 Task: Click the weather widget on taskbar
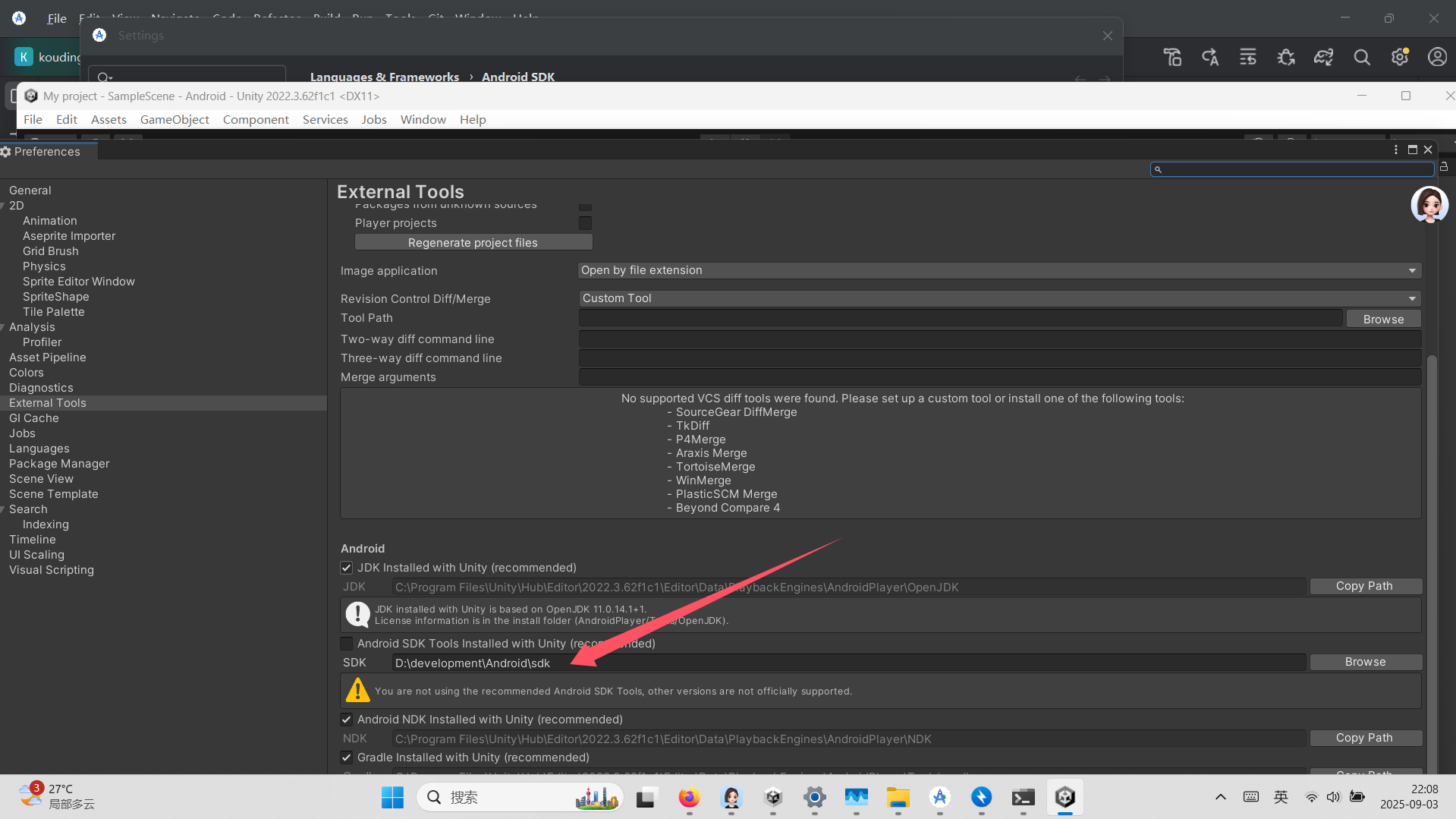pyautogui.click(x=58, y=796)
